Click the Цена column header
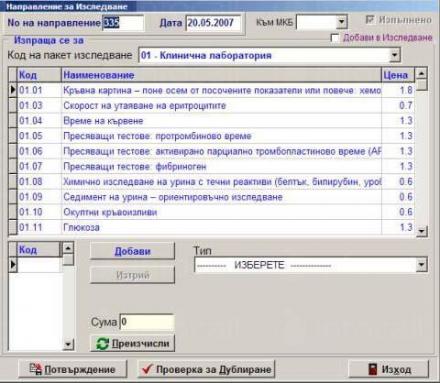The width and height of the screenshot is (440, 383). [398, 75]
